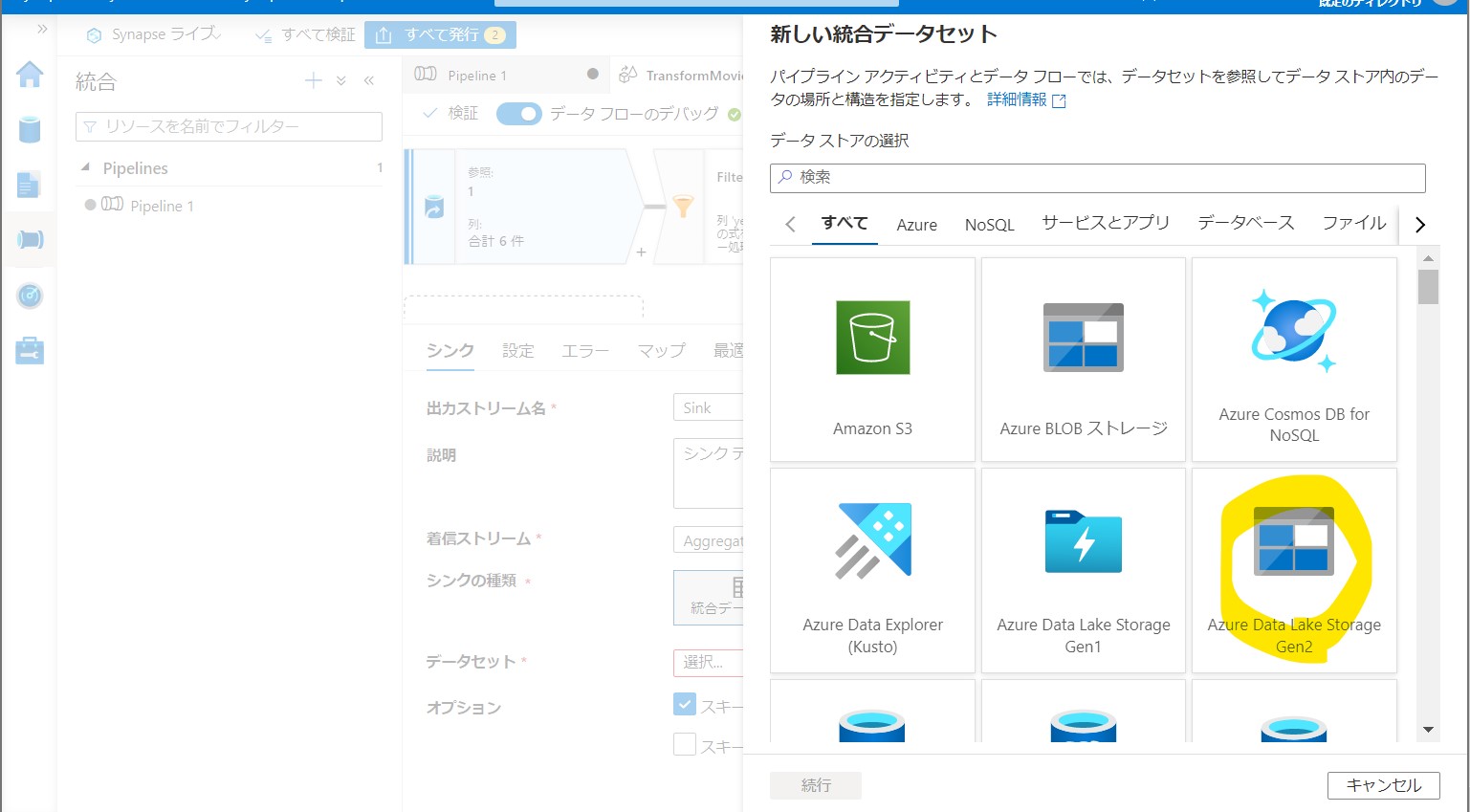Click the data store list scrollbar thumb
The width and height of the screenshot is (1470, 812).
(1428, 286)
